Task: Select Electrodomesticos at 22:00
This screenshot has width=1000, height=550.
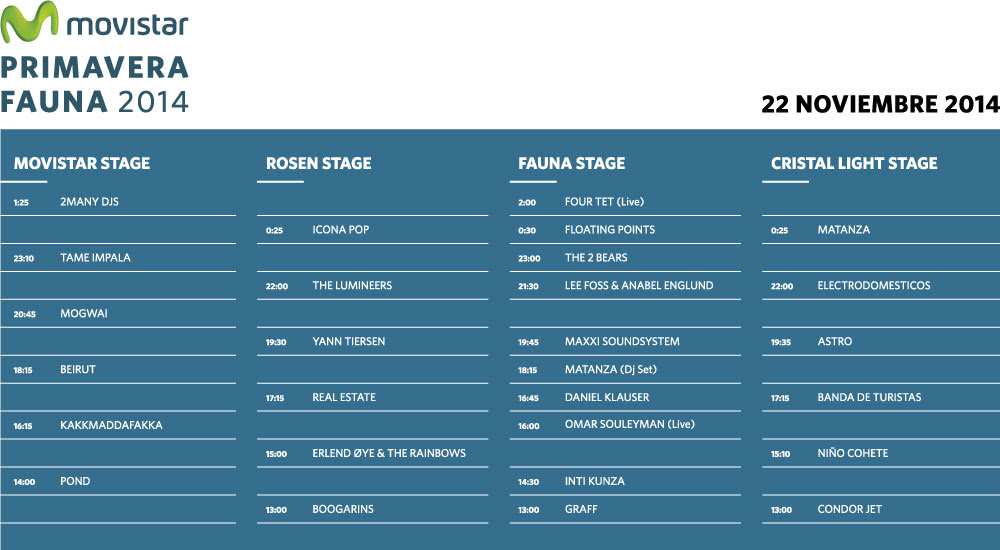Action: pos(881,286)
